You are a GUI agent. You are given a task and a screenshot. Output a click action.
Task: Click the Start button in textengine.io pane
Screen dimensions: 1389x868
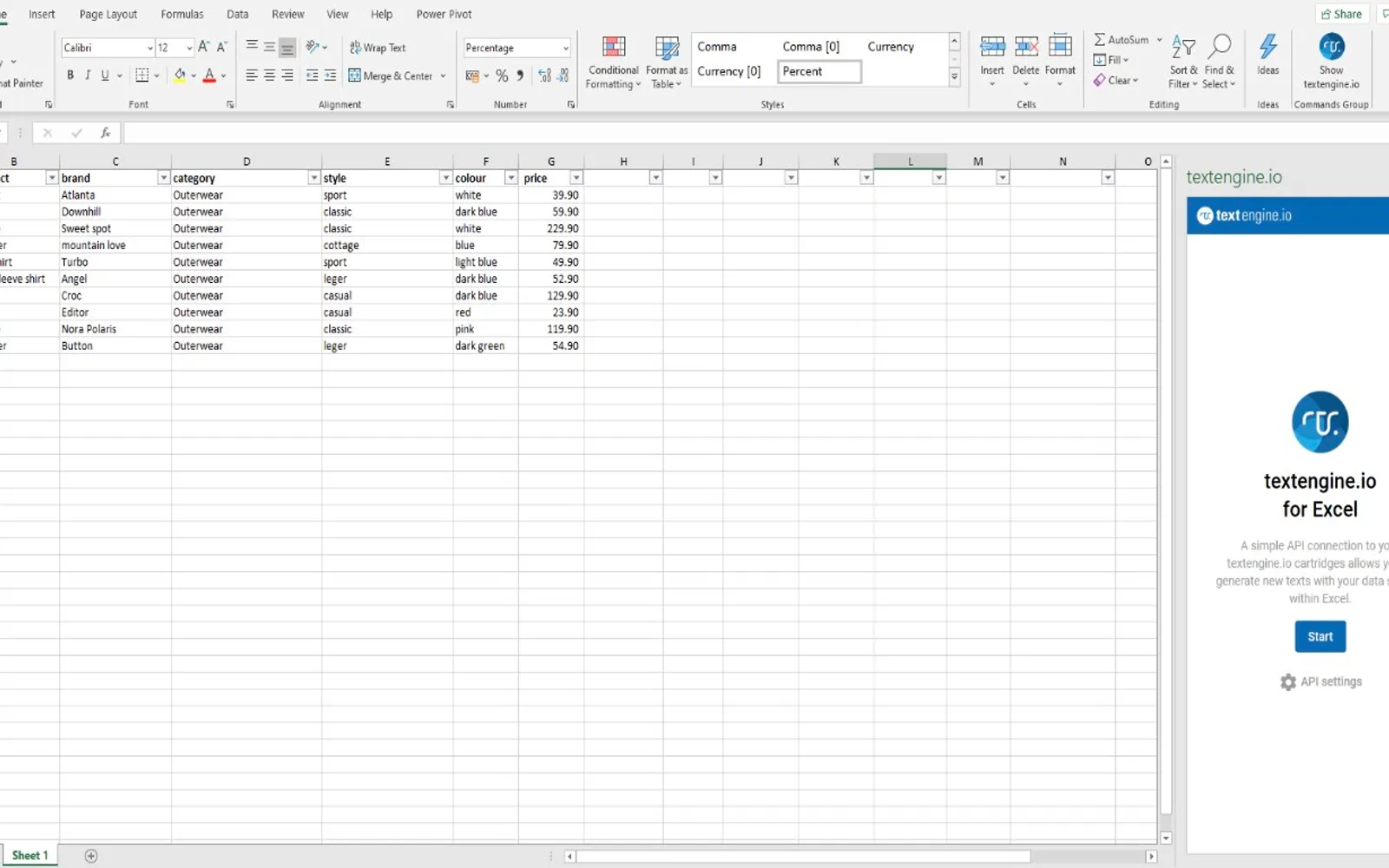point(1320,636)
